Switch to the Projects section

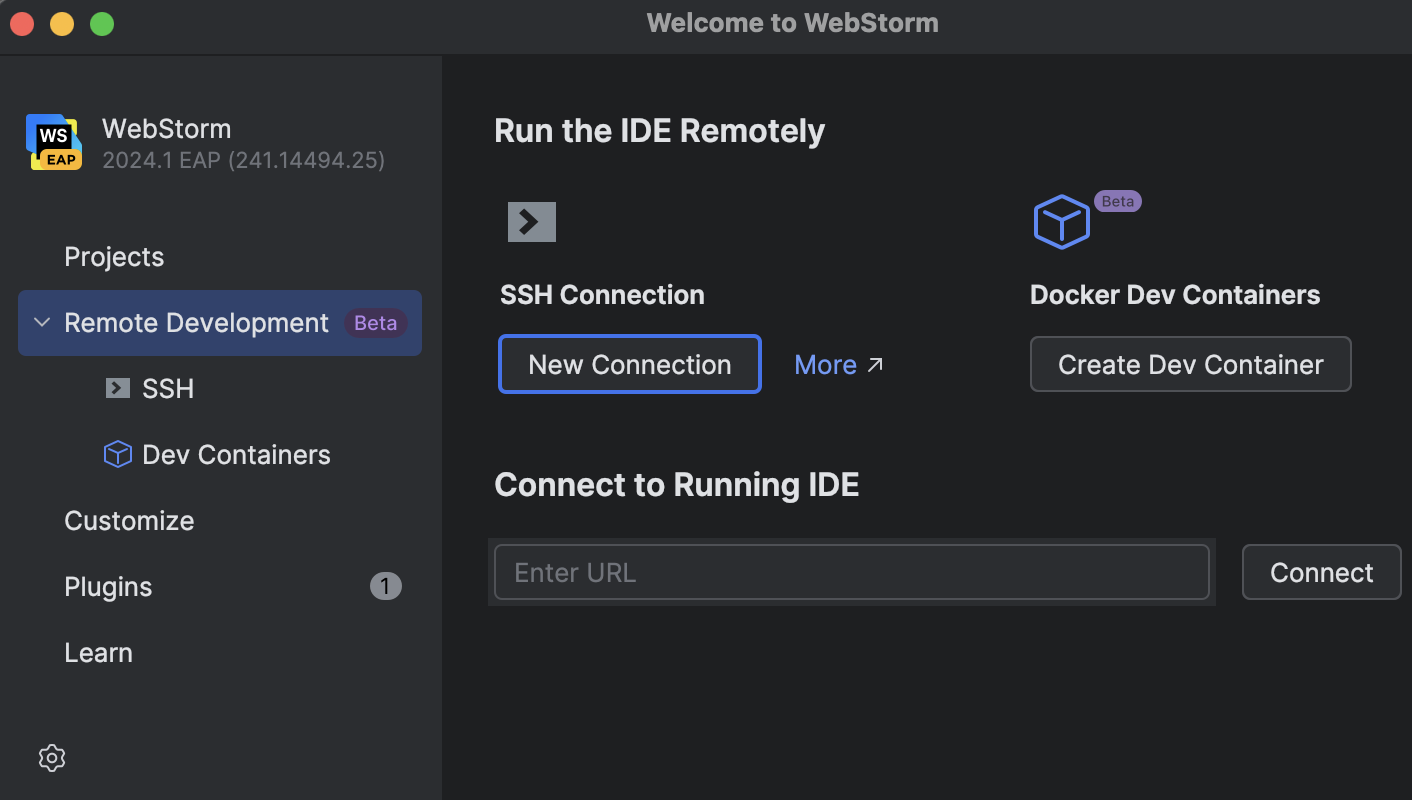click(x=113, y=256)
